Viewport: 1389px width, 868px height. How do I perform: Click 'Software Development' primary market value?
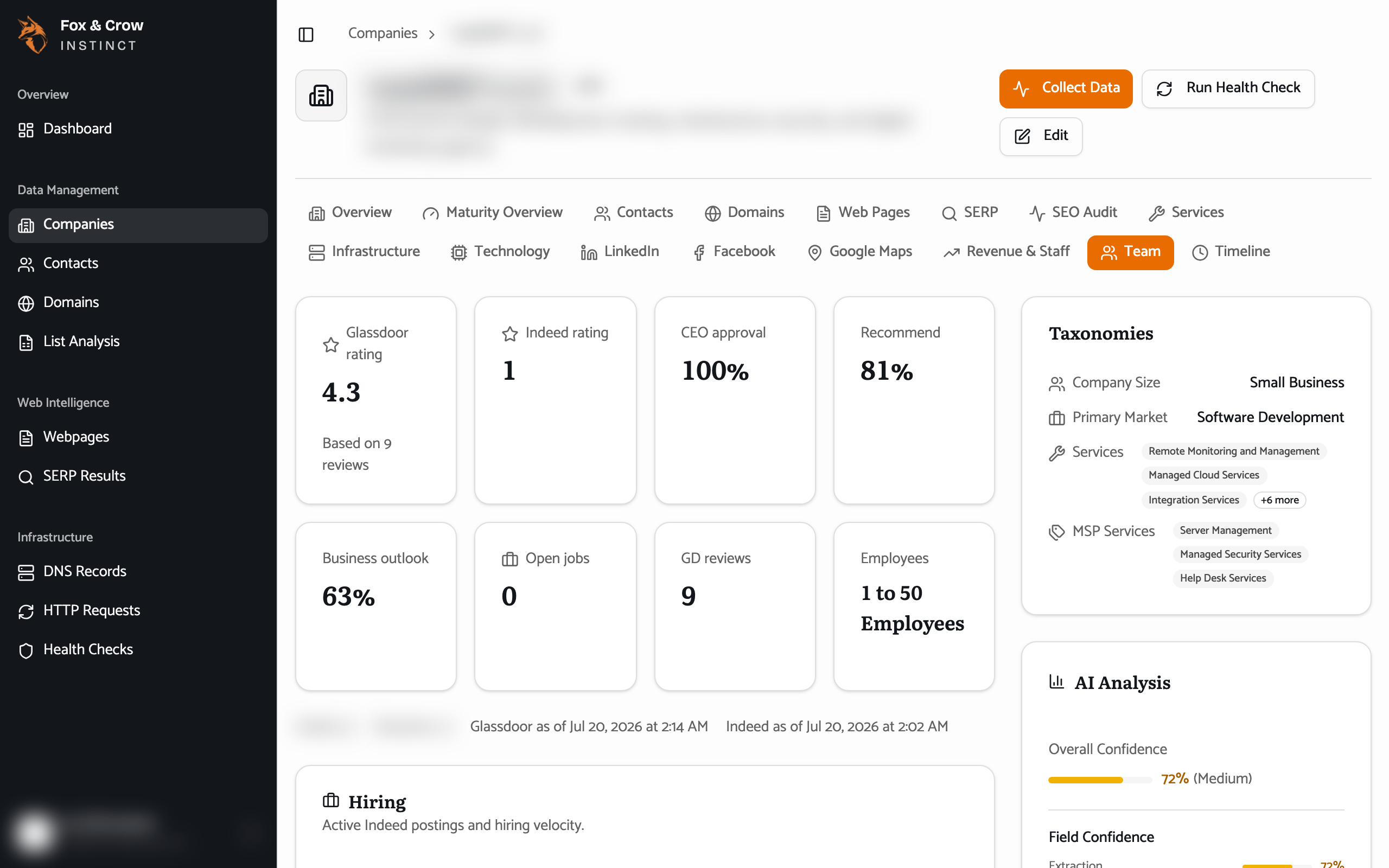coord(1270,417)
